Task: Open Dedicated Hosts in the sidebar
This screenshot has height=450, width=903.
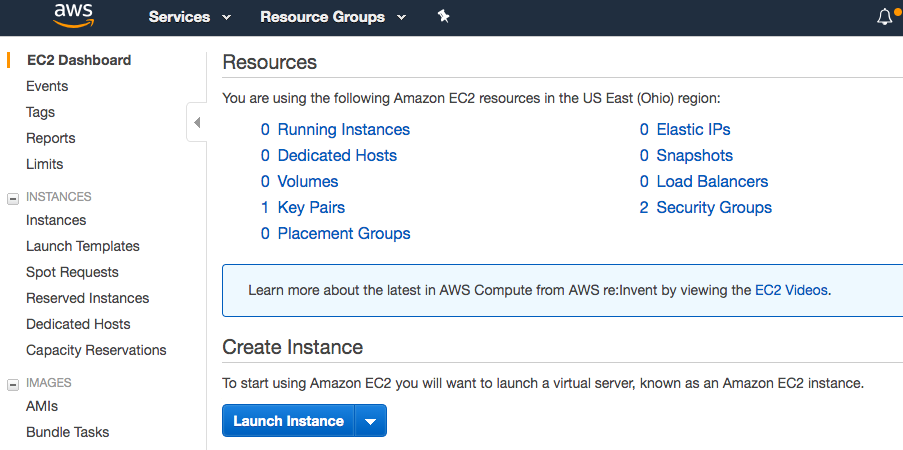Action: [78, 324]
